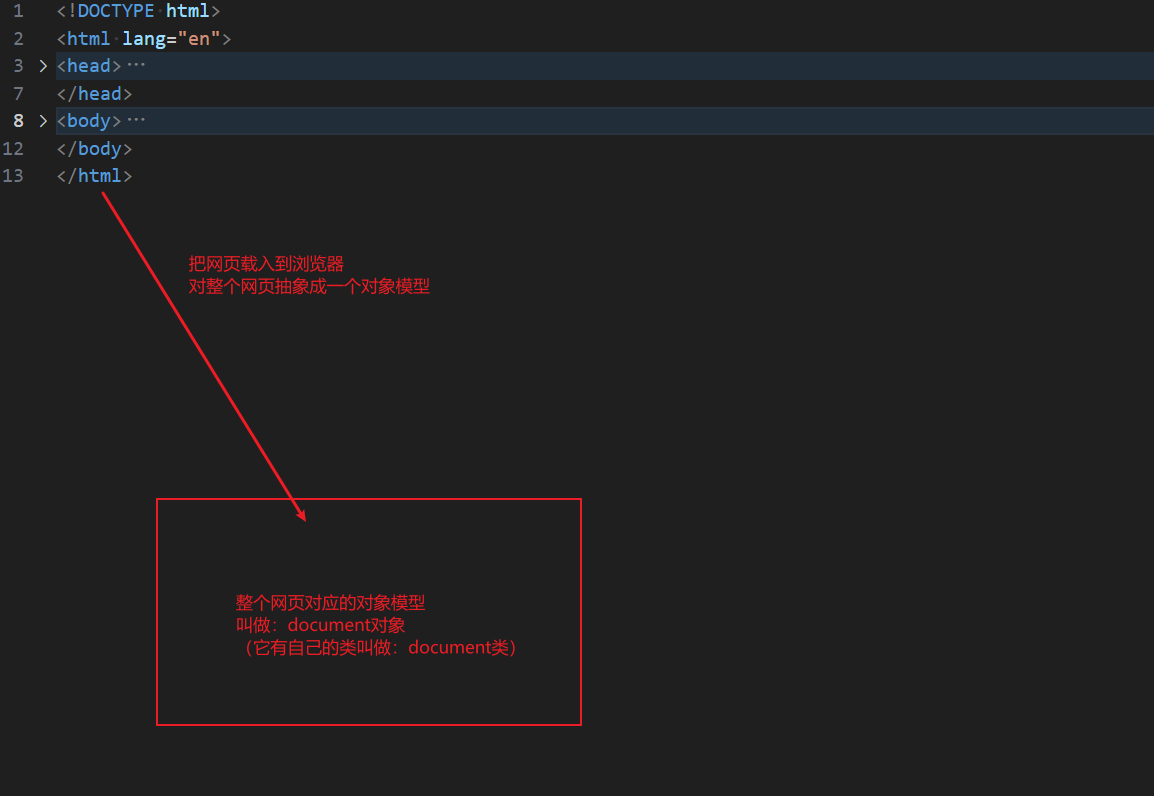Select line number 12 in gutter
1154x796 pixels.
click(x=13, y=149)
